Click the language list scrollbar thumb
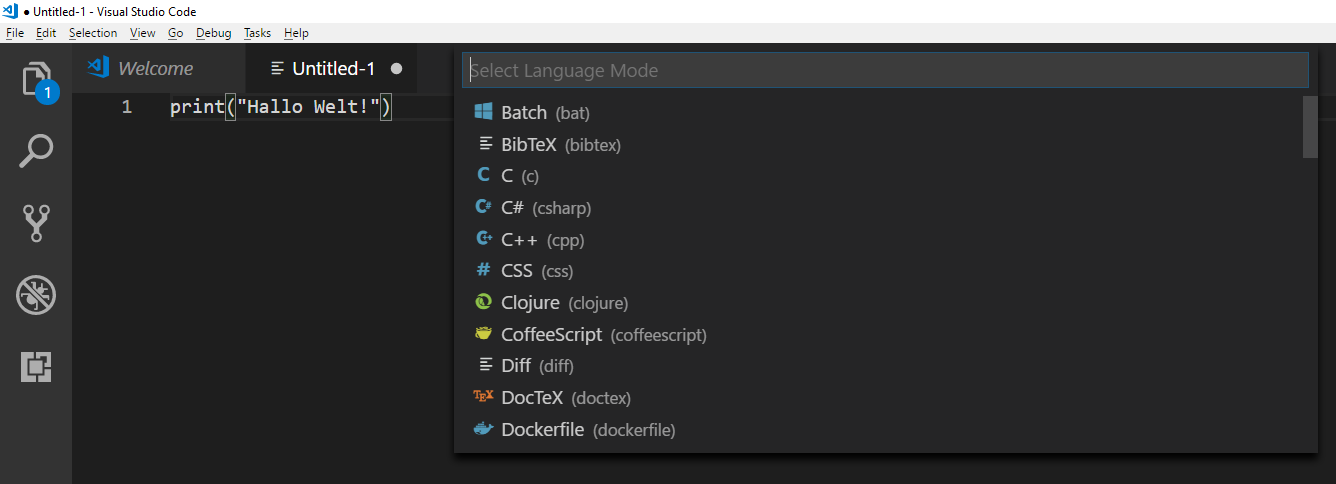 (x=1310, y=127)
